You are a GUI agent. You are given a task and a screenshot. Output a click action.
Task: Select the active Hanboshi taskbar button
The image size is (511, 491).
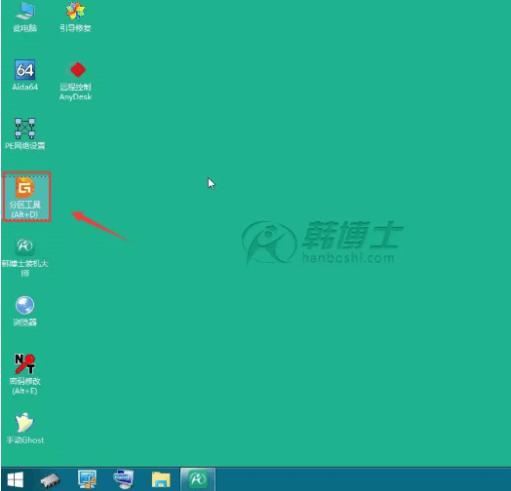coord(197,480)
